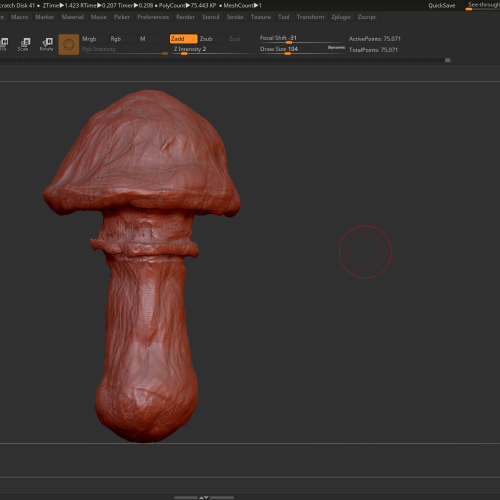Open the Stroke menu

(x=235, y=17)
